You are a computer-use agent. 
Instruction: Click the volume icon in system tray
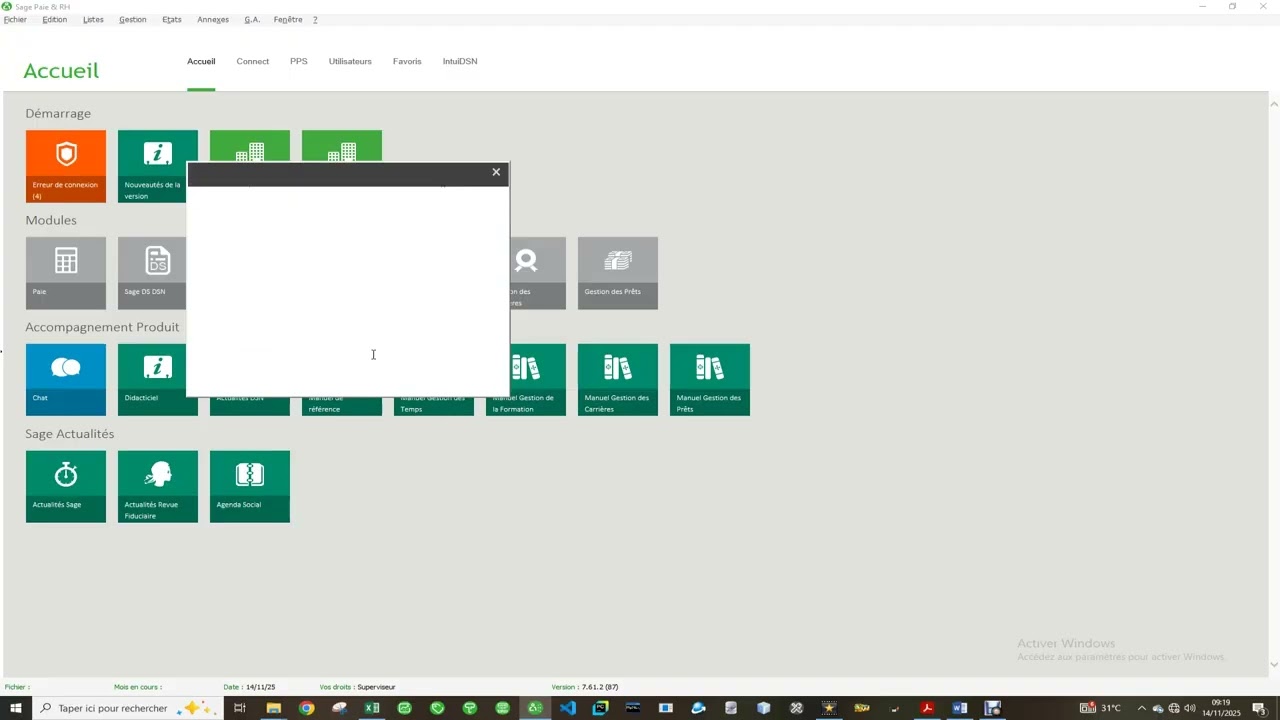(1190, 708)
